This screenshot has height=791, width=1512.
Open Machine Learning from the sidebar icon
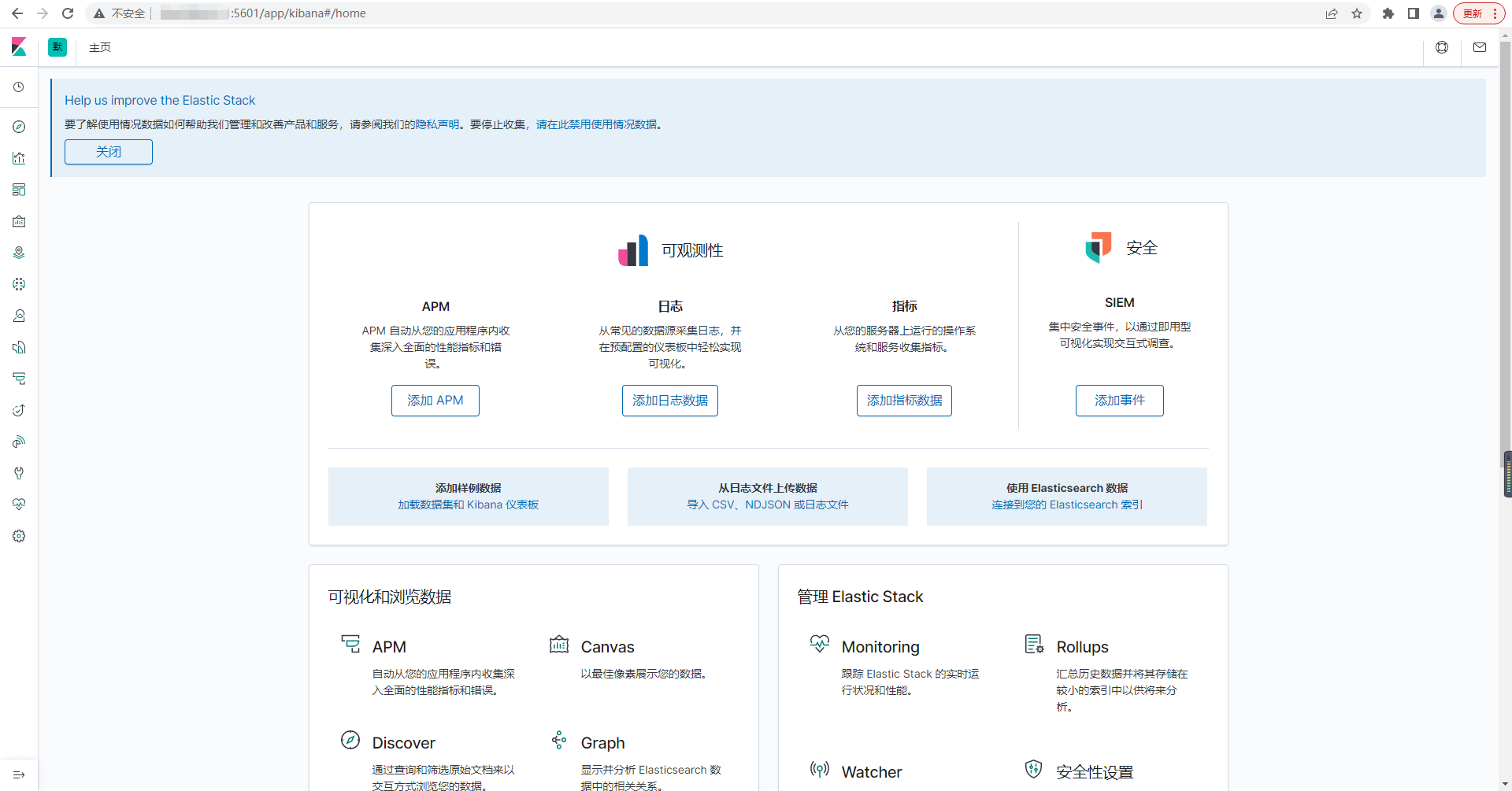19,284
